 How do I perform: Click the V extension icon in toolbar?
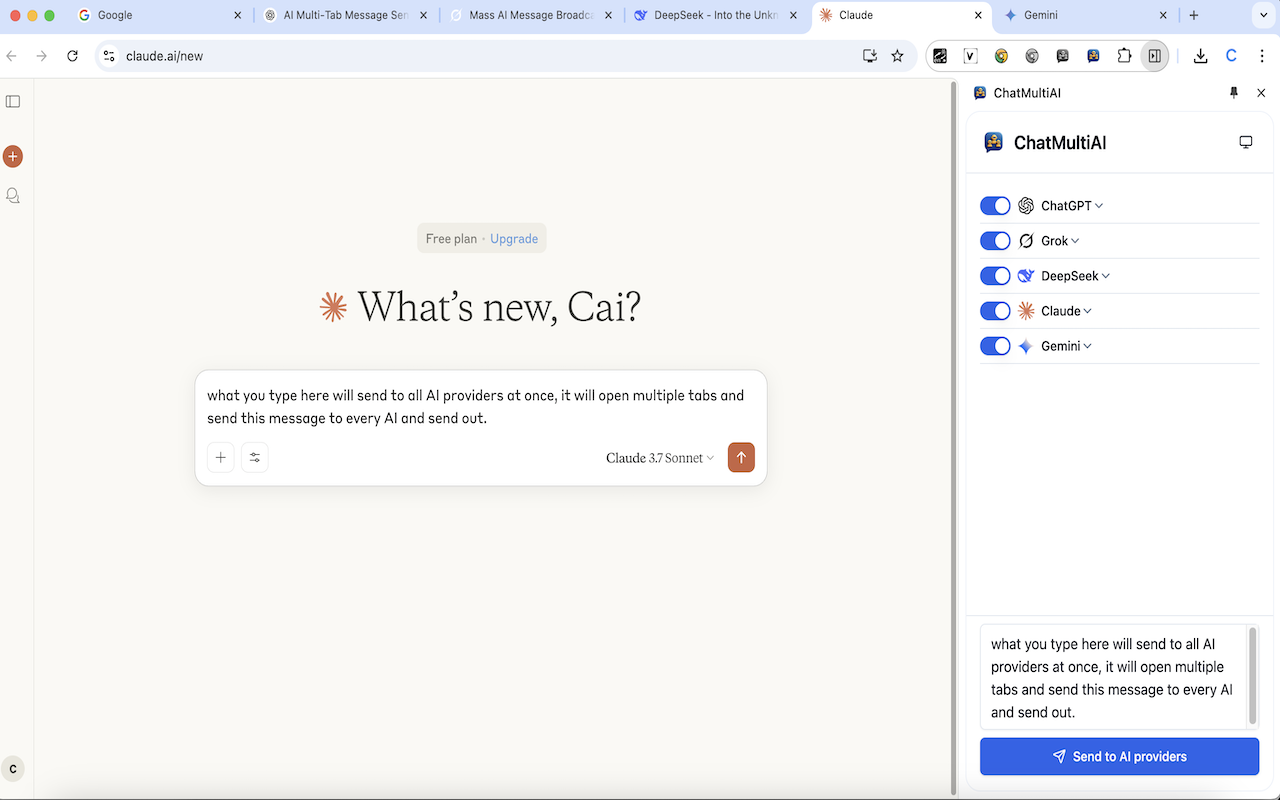(970, 56)
